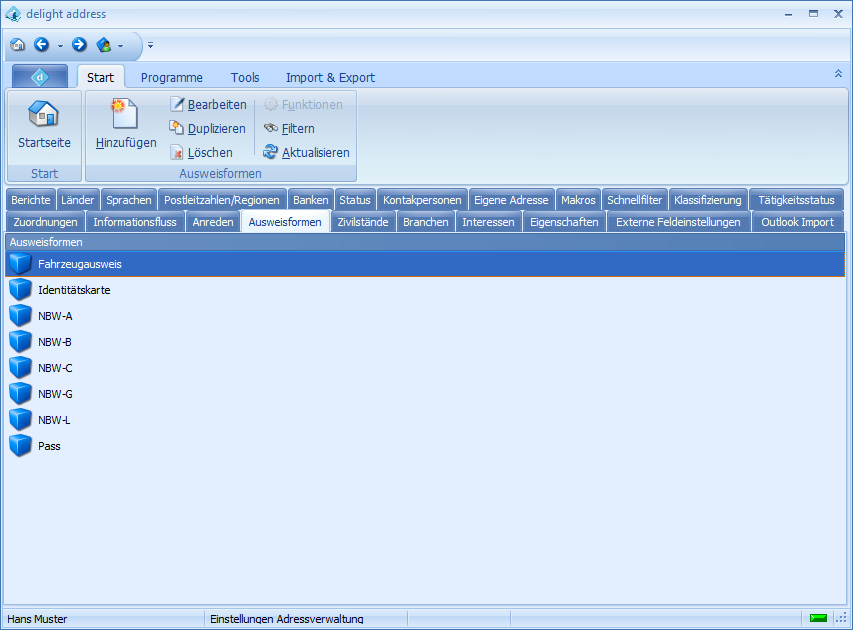Open the dropdown next to the user icon
The image size is (853, 630).
click(121, 46)
